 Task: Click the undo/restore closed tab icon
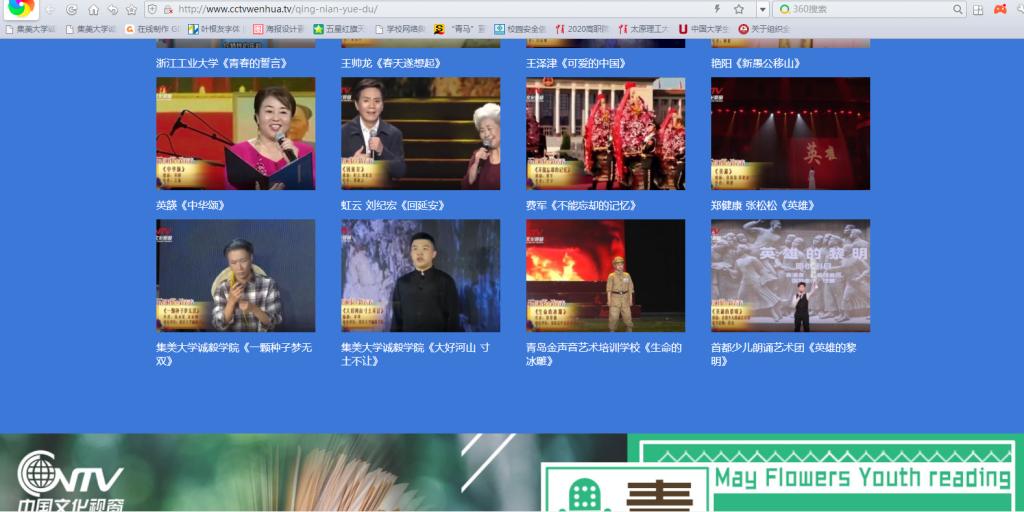(x=112, y=9)
